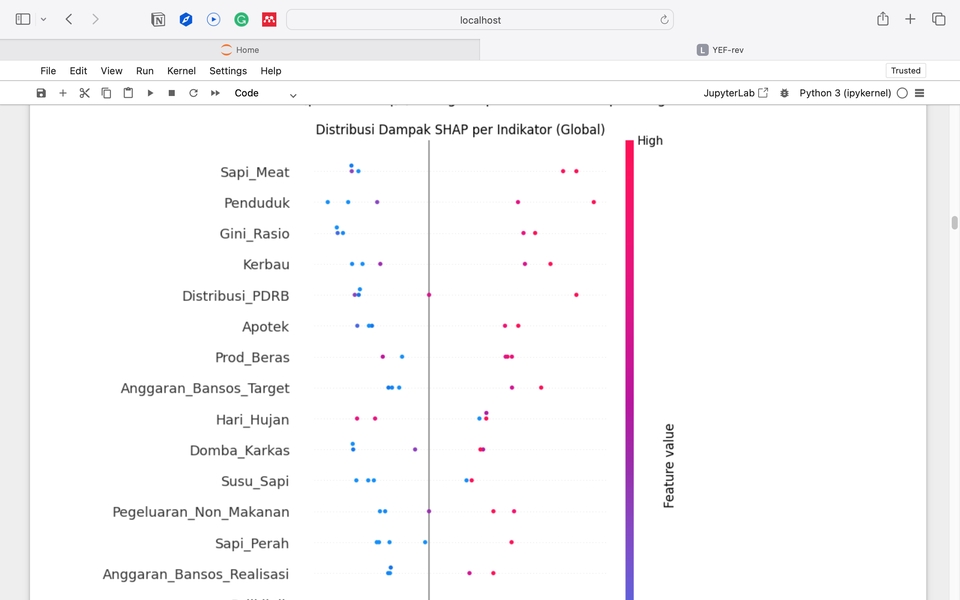Screen dimensions: 960x600
Task: Interrupt the kernel with the stop icon
Action: (x=172, y=93)
